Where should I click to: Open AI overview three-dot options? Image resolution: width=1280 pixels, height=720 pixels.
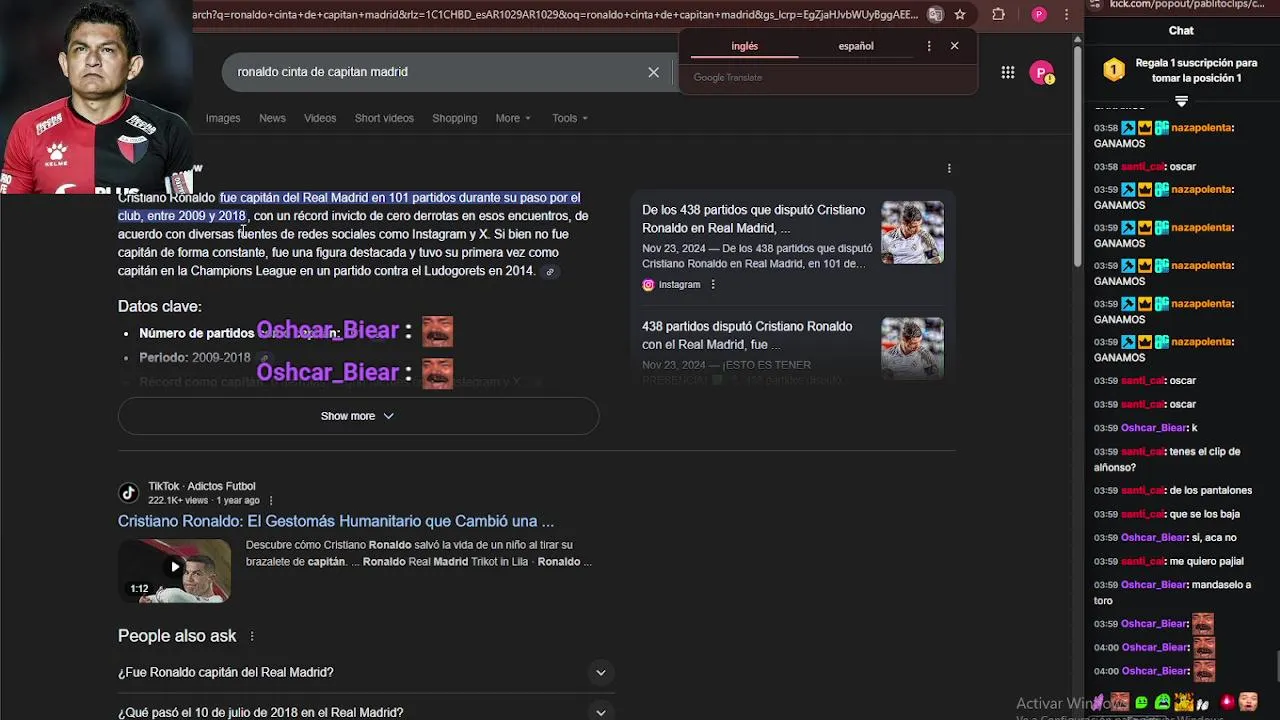(x=949, y=168)
